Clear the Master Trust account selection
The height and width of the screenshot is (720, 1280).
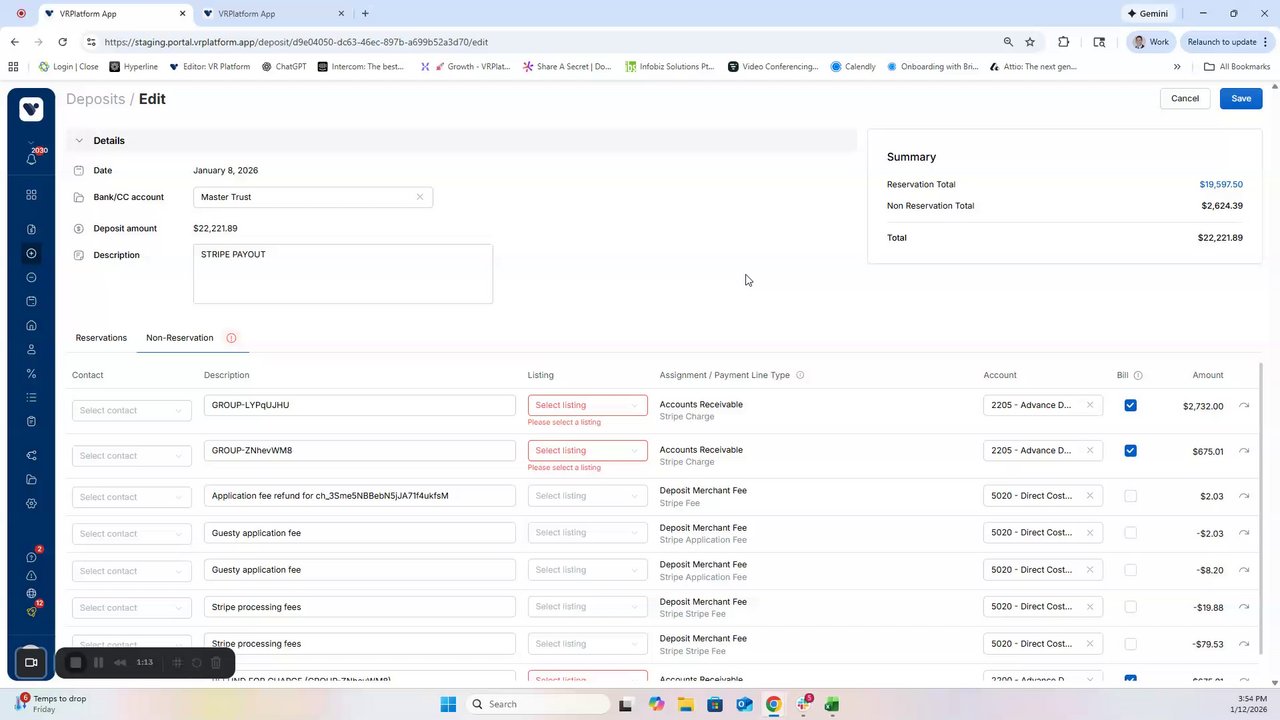(420, 197)
